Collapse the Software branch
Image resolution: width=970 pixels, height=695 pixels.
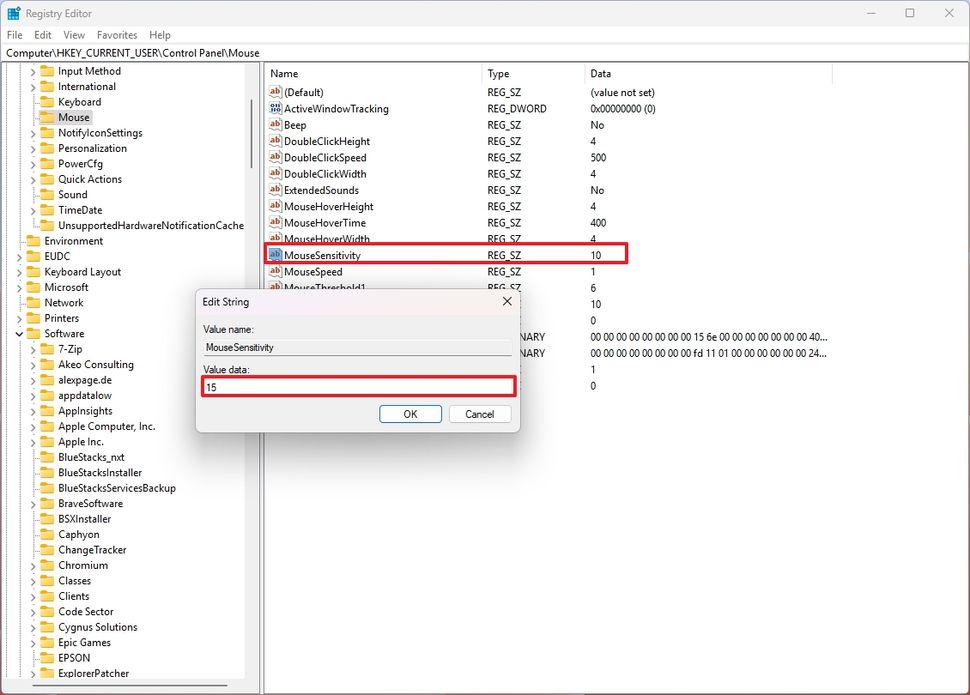click(x=18, y=333)
